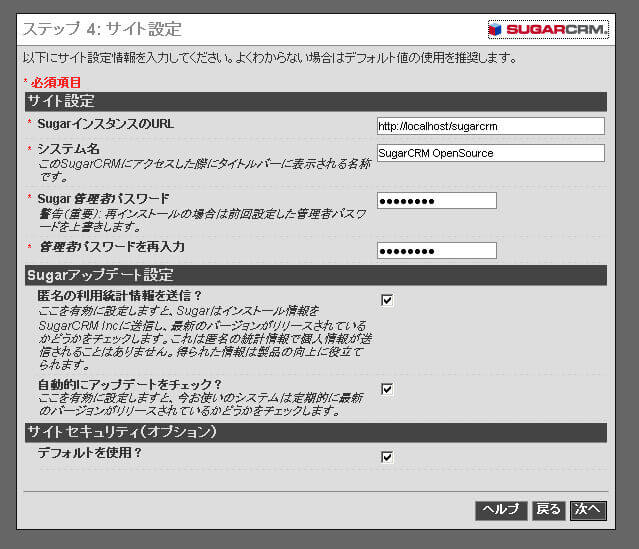Focus the Sugar管理者パスワード password field

pos(436,201)
